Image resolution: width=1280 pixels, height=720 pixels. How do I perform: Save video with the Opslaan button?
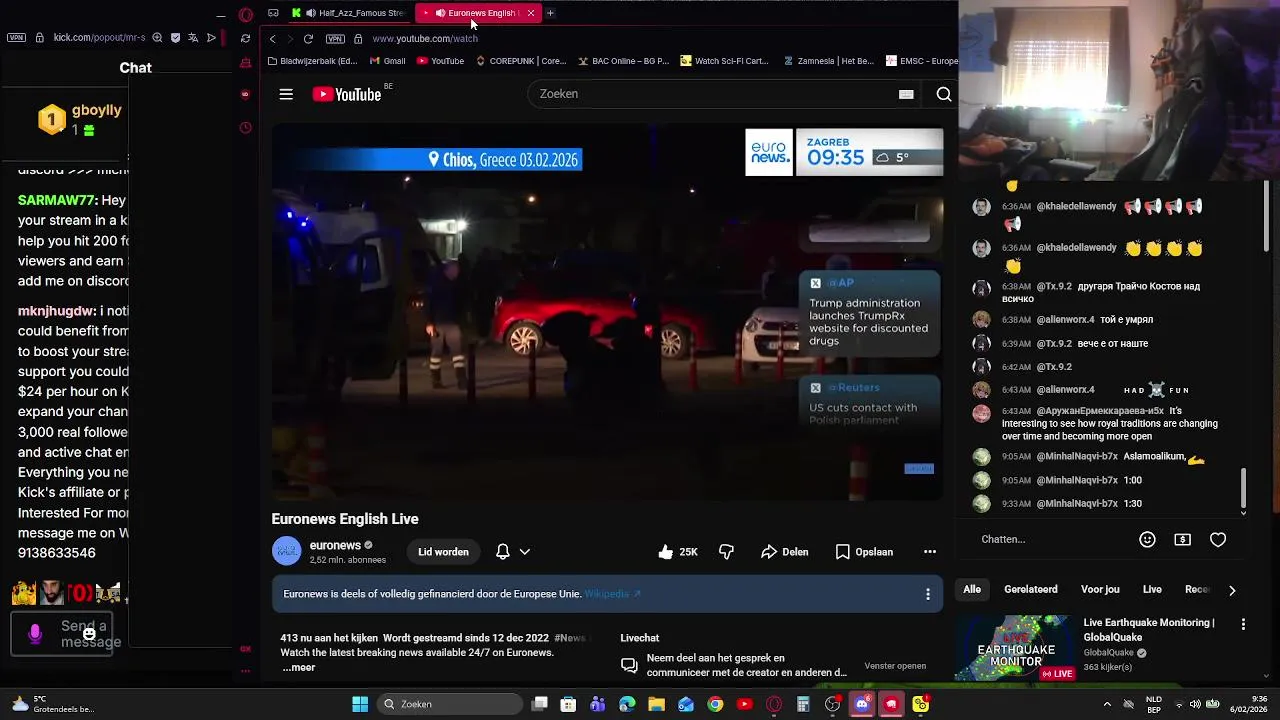tap(864, 552)
